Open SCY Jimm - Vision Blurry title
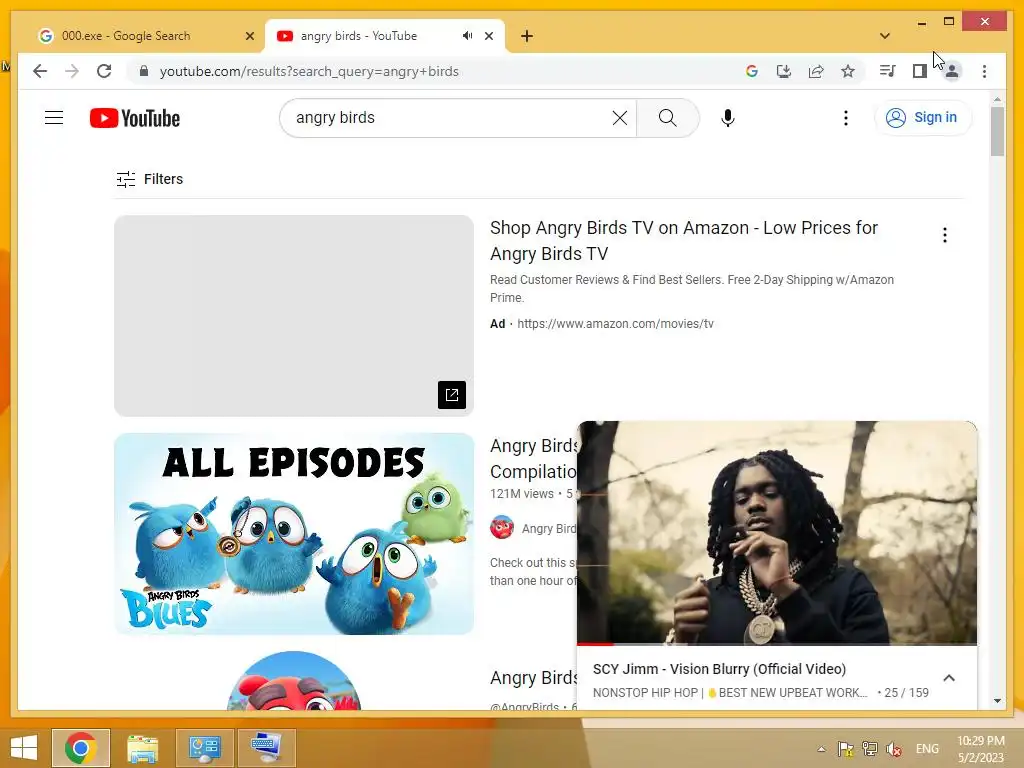The image size is (1024, 768). click(x=719, y=669)
